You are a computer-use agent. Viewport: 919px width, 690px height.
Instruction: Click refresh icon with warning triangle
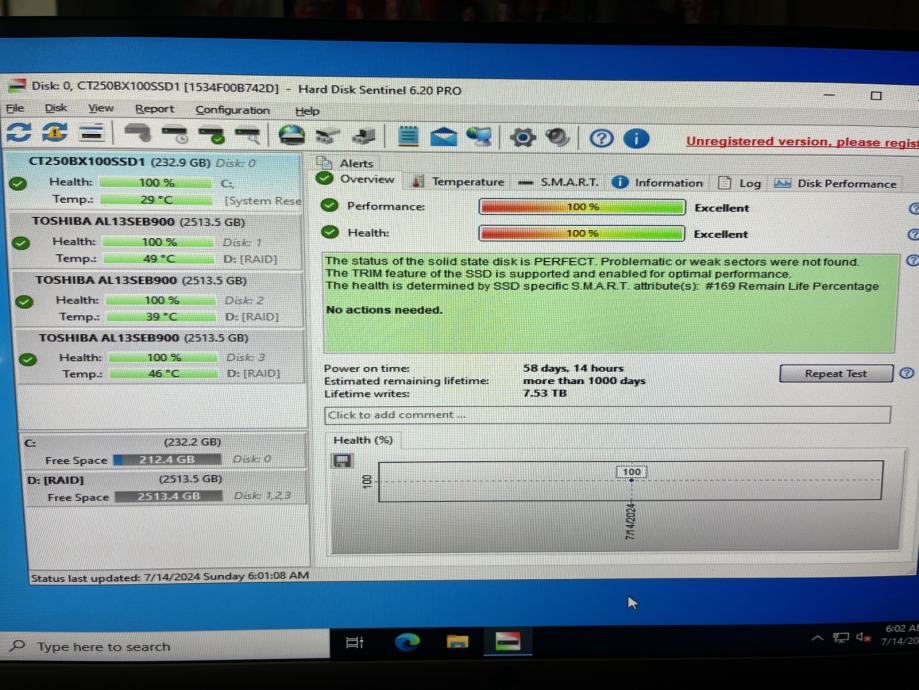(x=55, y=133)
